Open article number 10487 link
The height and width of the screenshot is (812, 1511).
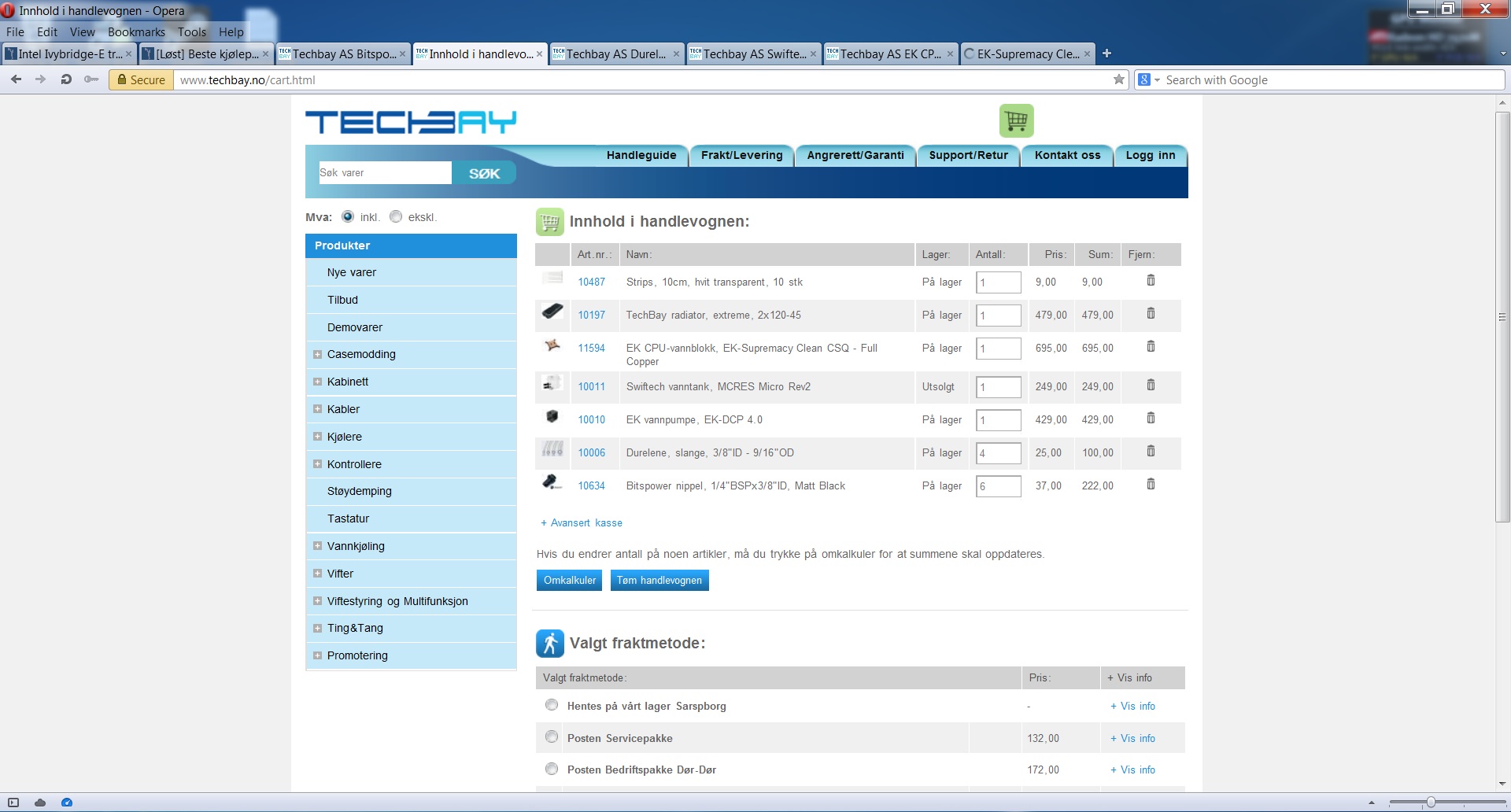(x=592, y=282)
